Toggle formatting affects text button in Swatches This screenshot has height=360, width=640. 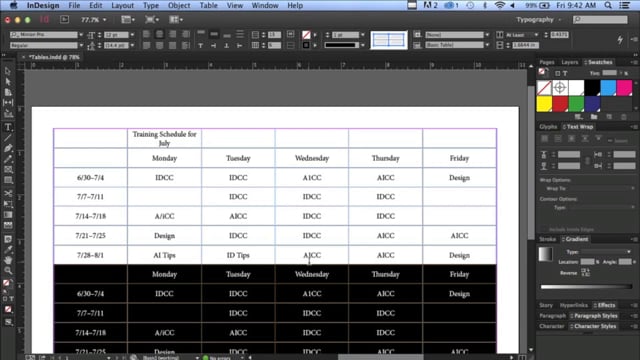(565, 73)
